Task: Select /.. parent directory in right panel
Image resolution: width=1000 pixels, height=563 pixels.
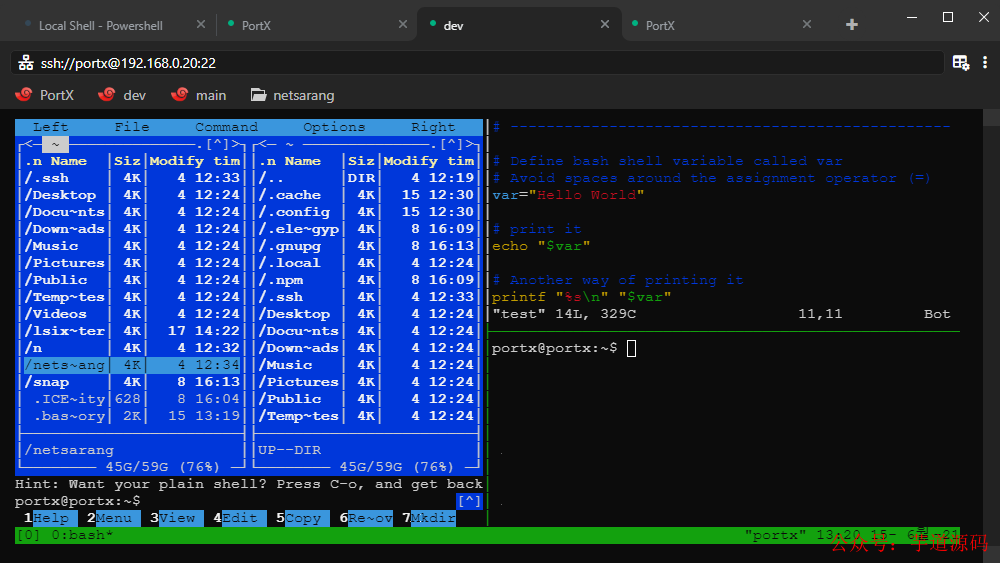Action: 367,178
